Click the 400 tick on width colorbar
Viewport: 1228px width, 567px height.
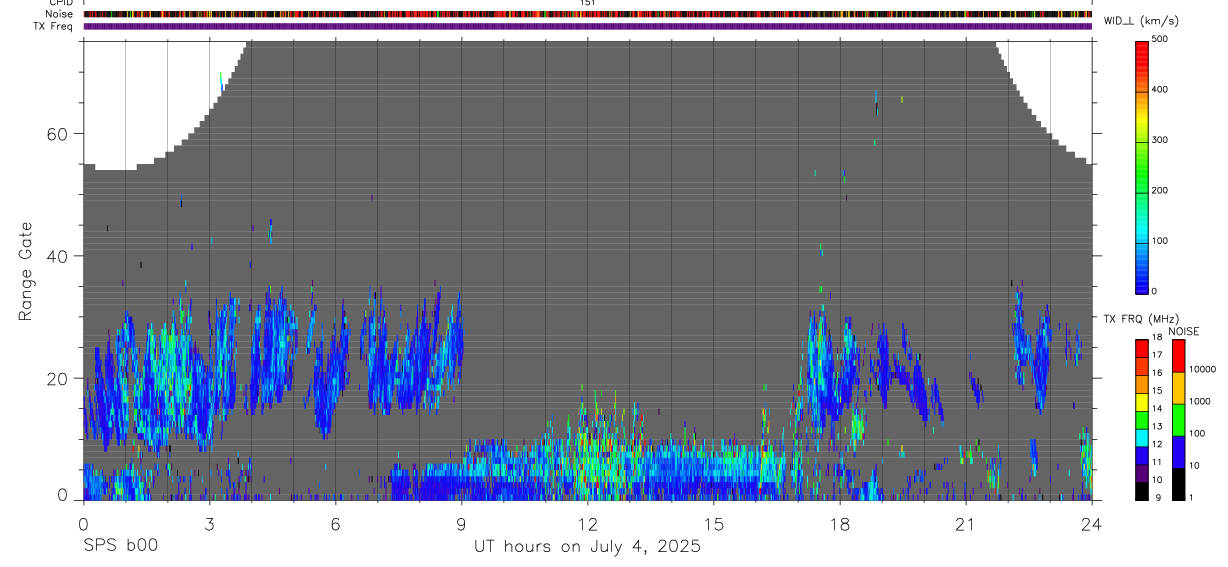click(x=1161, y=90)
